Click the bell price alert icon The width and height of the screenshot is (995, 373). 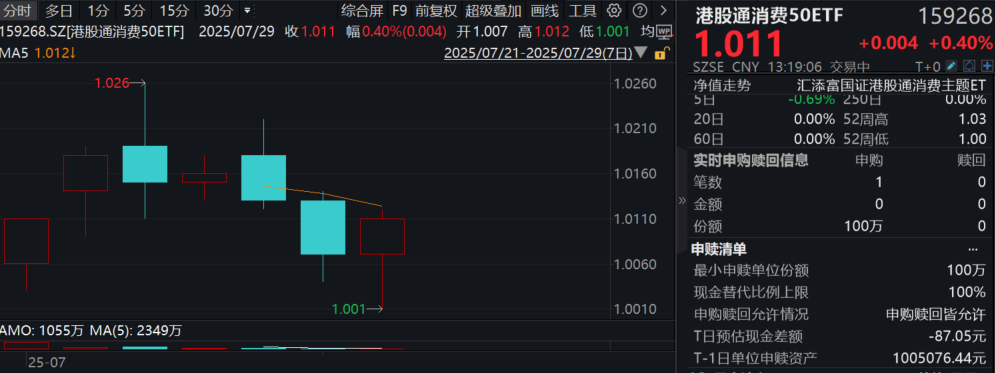[x=969, y=66]
